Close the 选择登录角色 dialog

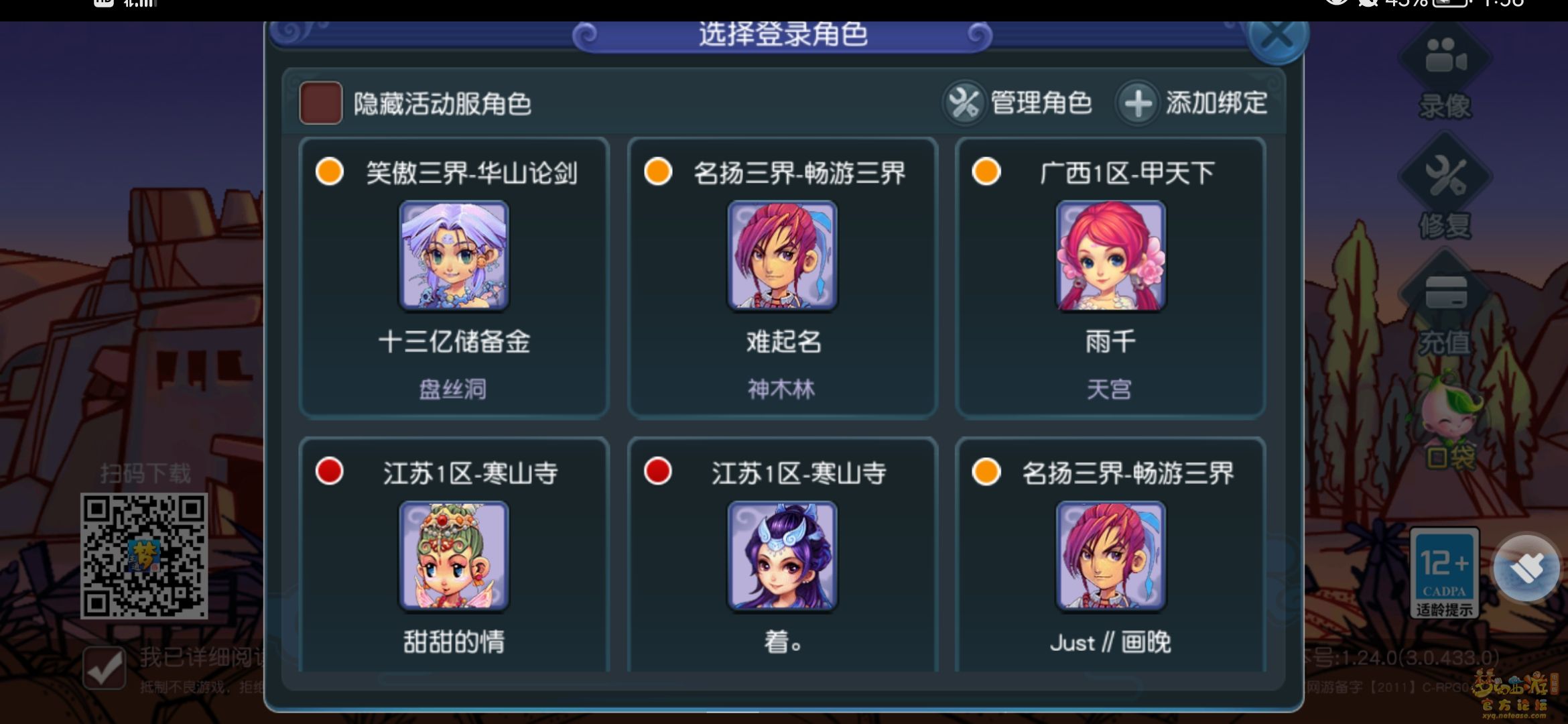tap(1277, 36)
